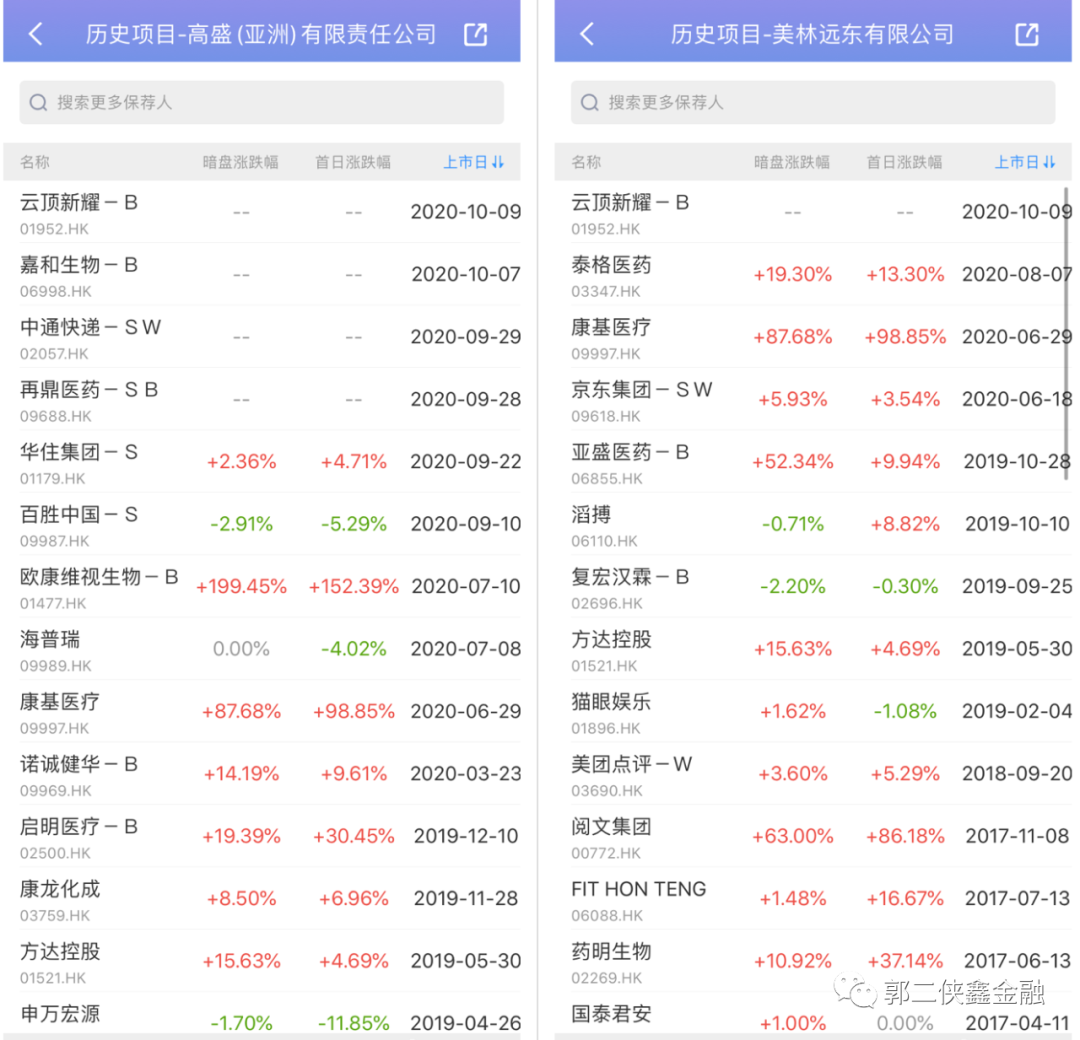
Task: Open 方达控股 row in the right list
Action: point(813,649)
